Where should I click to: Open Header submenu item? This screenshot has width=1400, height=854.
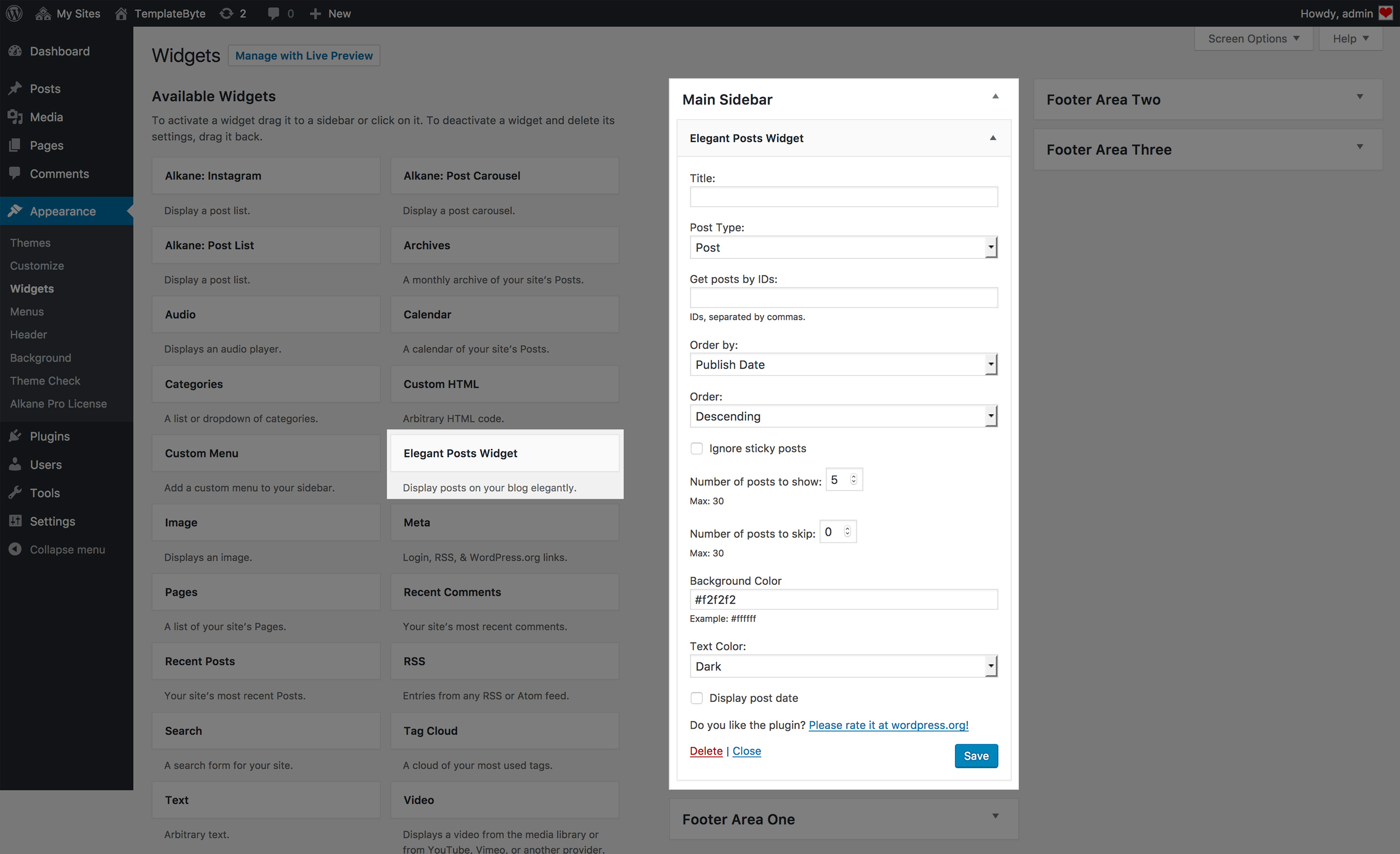click(28, 334)
